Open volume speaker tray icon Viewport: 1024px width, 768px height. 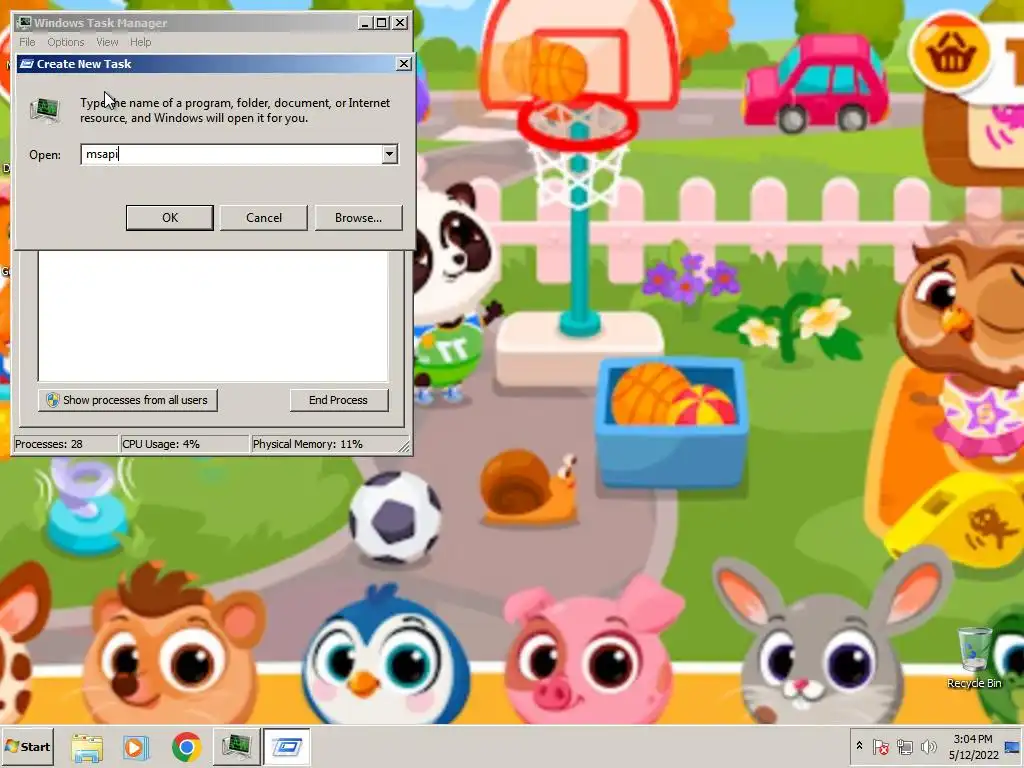(x=928, y=746)
